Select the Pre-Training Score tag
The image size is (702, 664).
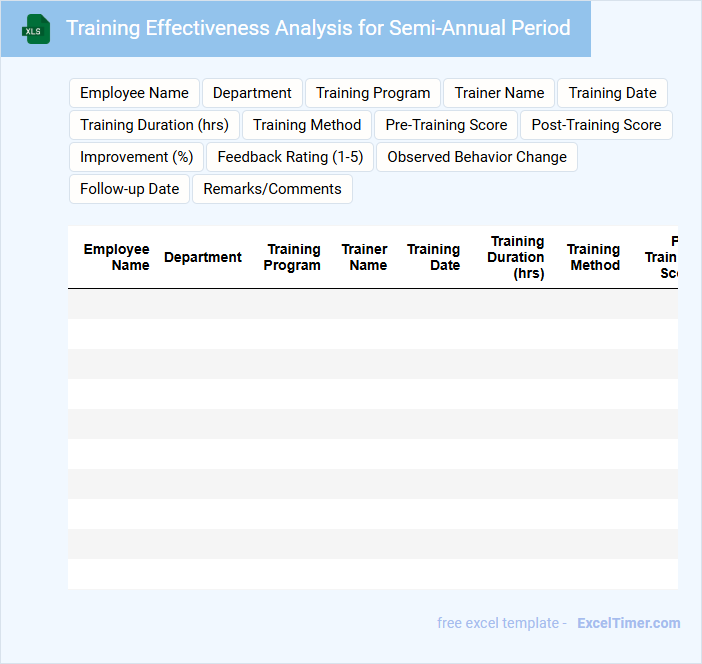(x=446, y=125)
